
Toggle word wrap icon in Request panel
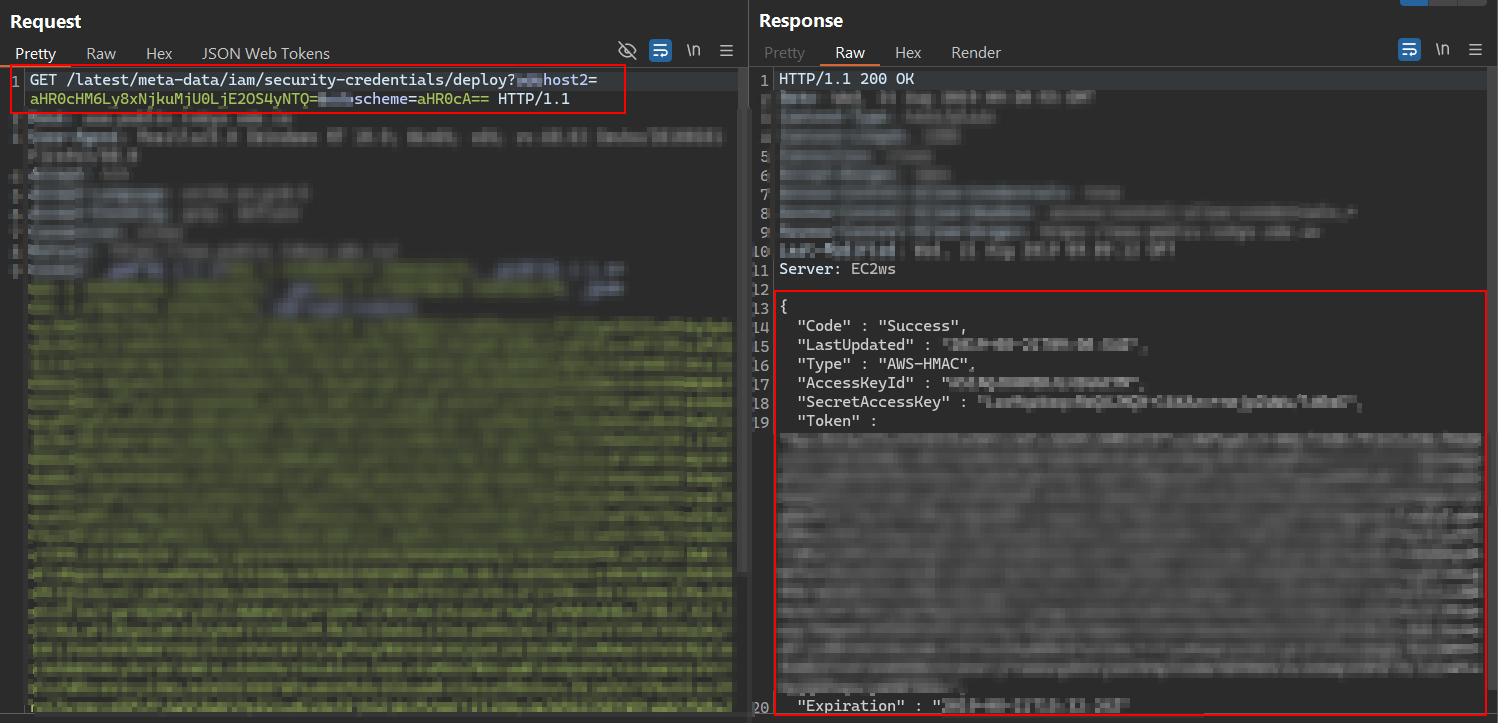click(660, 50)
